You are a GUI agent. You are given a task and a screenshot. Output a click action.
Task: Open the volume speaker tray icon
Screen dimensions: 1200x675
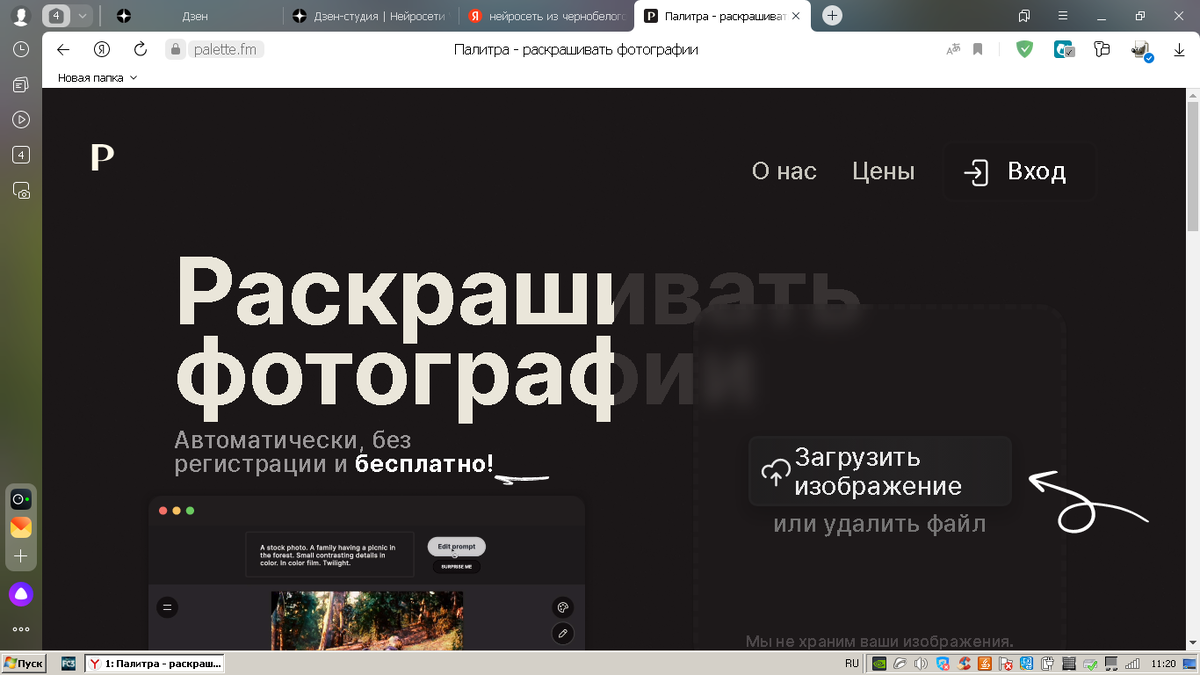pos(920,663)
